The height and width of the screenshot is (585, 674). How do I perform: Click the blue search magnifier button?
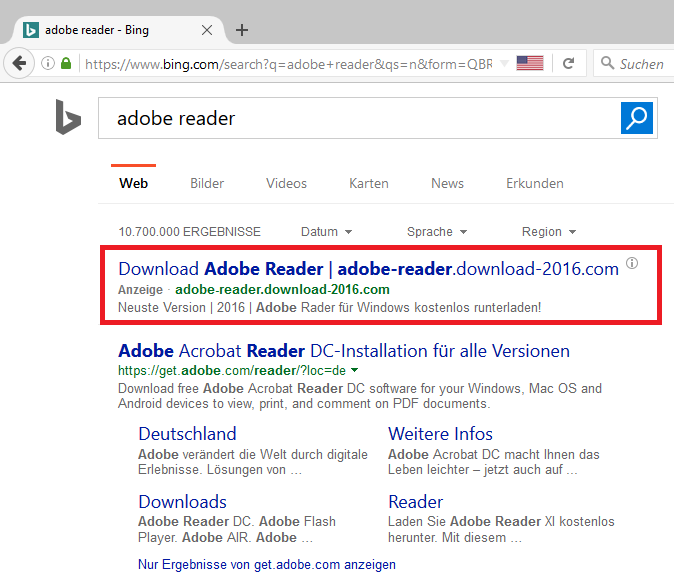[637, 118]
